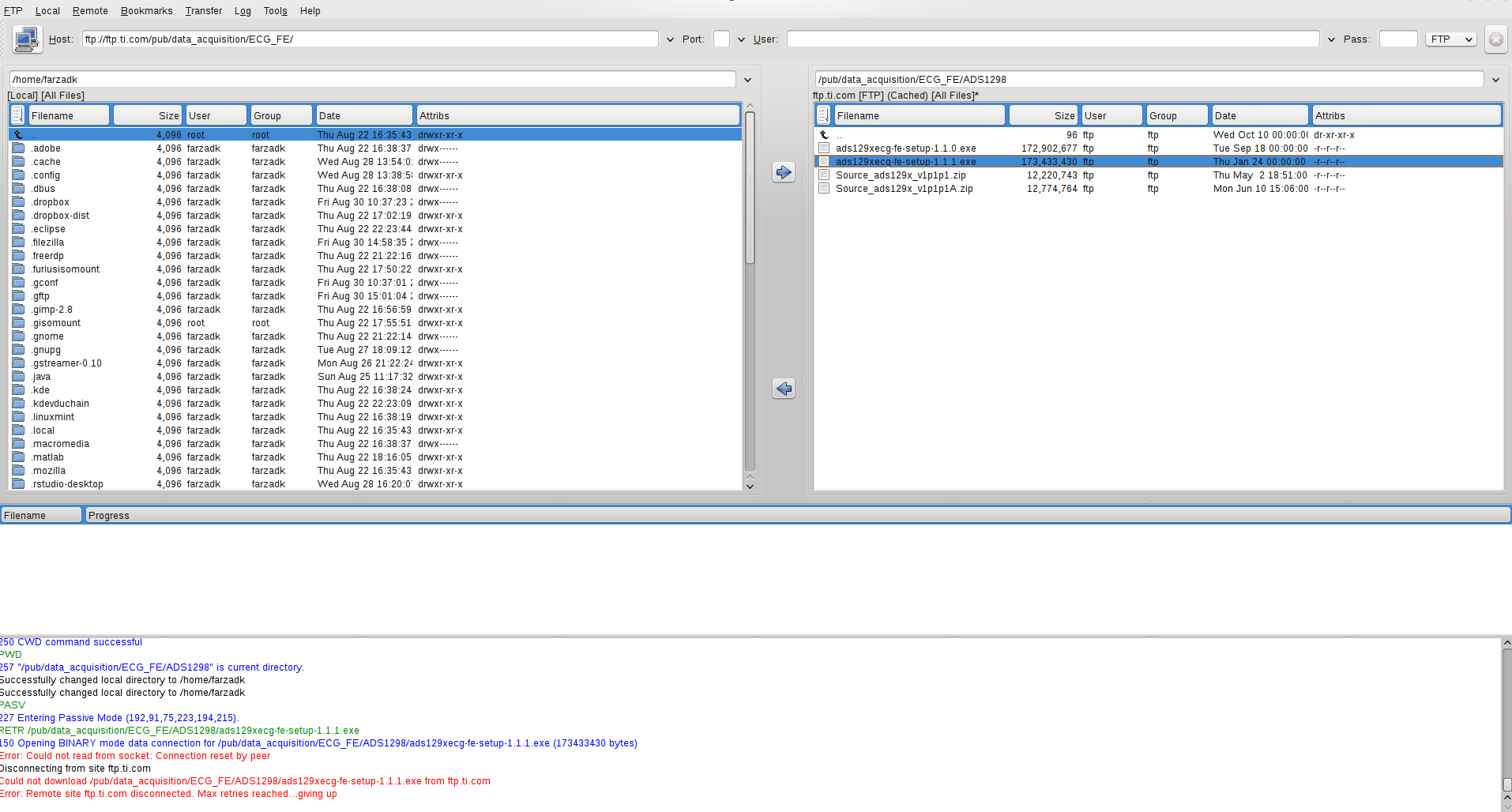Click the remote parent directory up icon
This screenshot has width=1512, height=812.
point(824,135)
